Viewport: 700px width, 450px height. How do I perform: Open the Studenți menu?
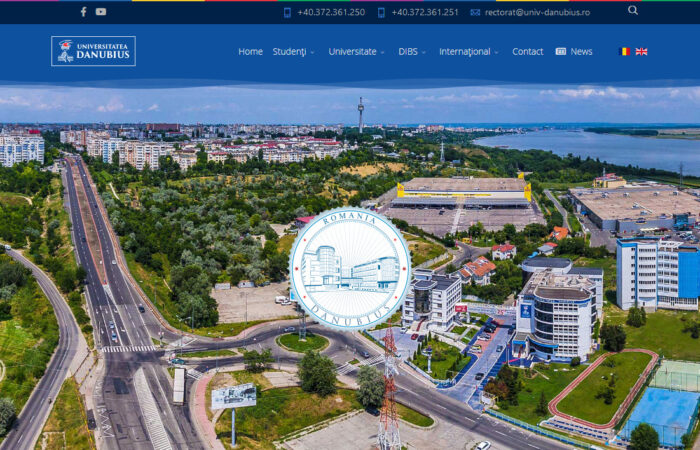point(289,52)
